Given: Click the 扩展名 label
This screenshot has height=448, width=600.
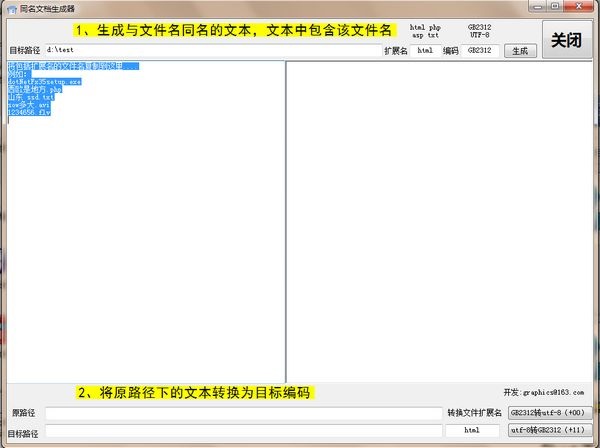Looking at the screenshot, I should tap(396, 51).
